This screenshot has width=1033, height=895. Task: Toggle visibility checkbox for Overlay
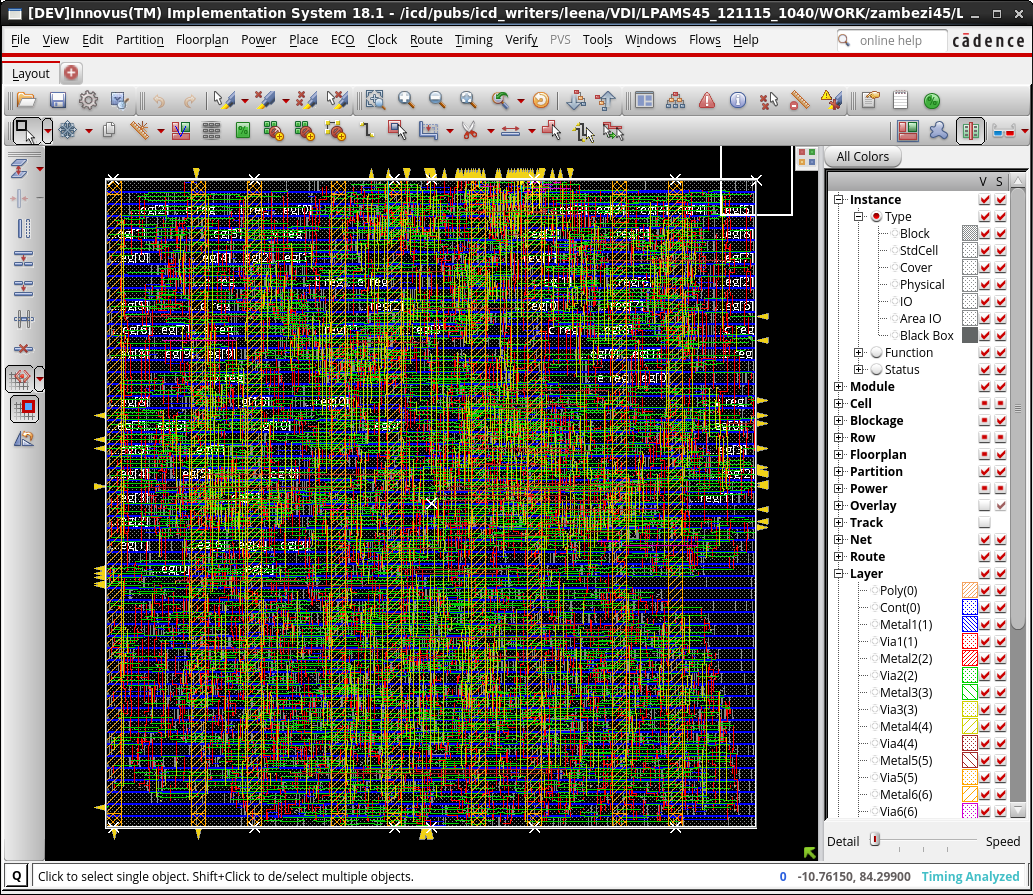[x=984, y=506]
